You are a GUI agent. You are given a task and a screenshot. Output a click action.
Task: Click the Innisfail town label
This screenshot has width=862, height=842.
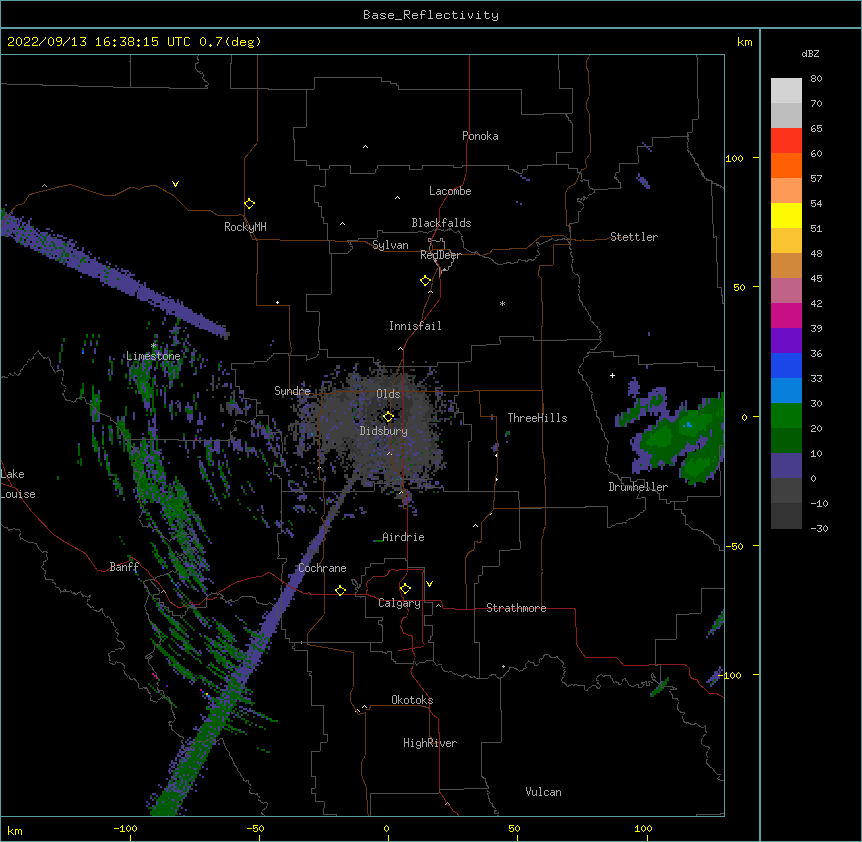[x=415, y=326]
